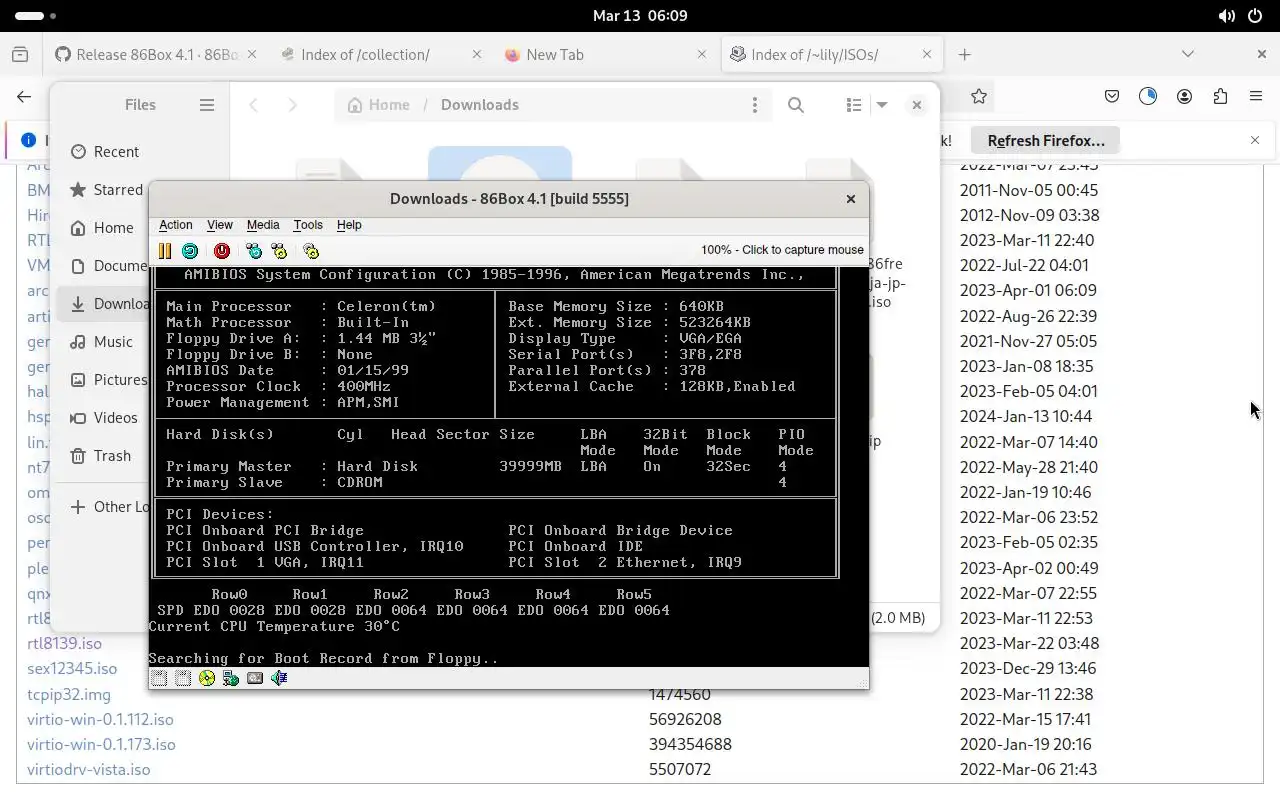The width and height of the screenshot is (1280, 800).
Task: Toggle list view in Files window
Action: pos(853,105)
